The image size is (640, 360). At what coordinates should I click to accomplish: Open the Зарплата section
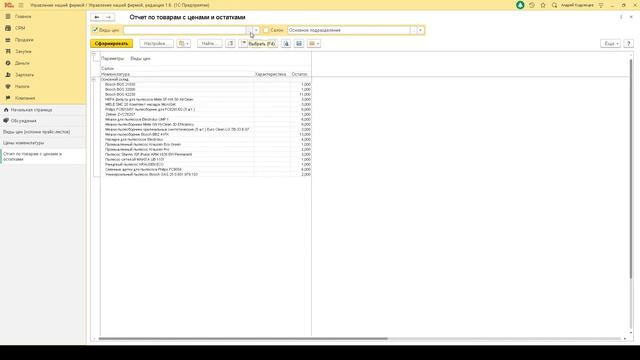tap(24, 75)
